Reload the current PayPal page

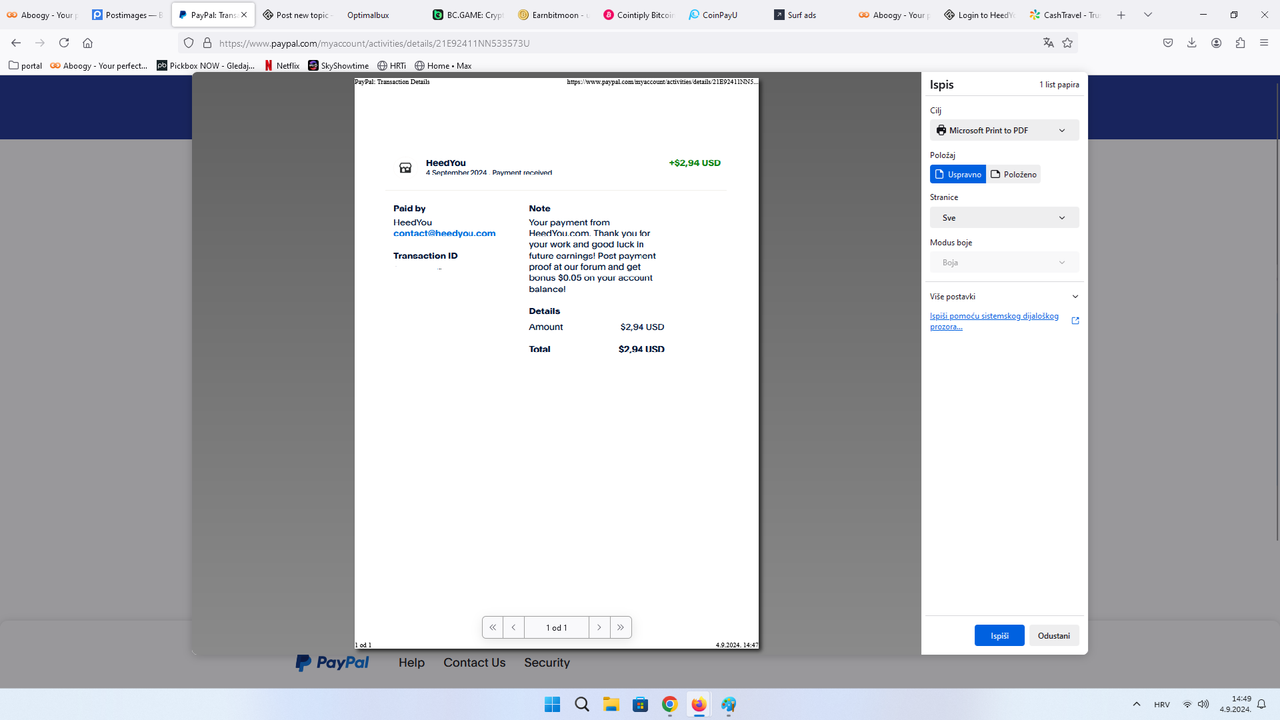click(x=64, y=43)
